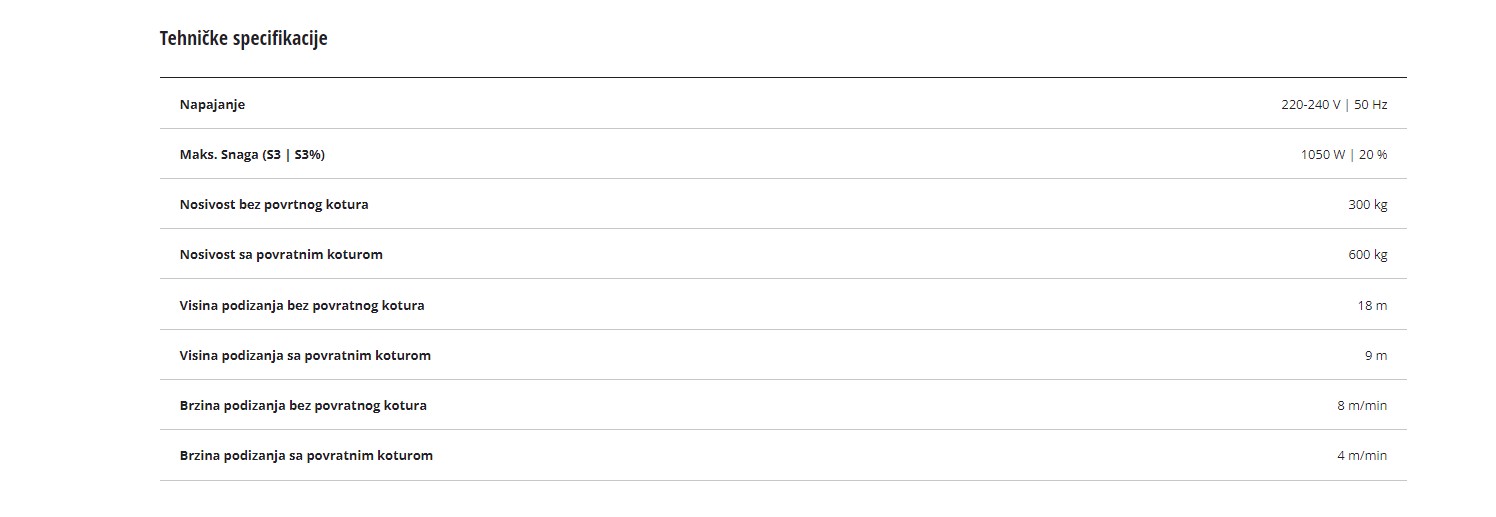This screenshot has width=1496, height=517.
Task: Click the 220-240 V | 50 Hz value
Action: coord(1334,105)
